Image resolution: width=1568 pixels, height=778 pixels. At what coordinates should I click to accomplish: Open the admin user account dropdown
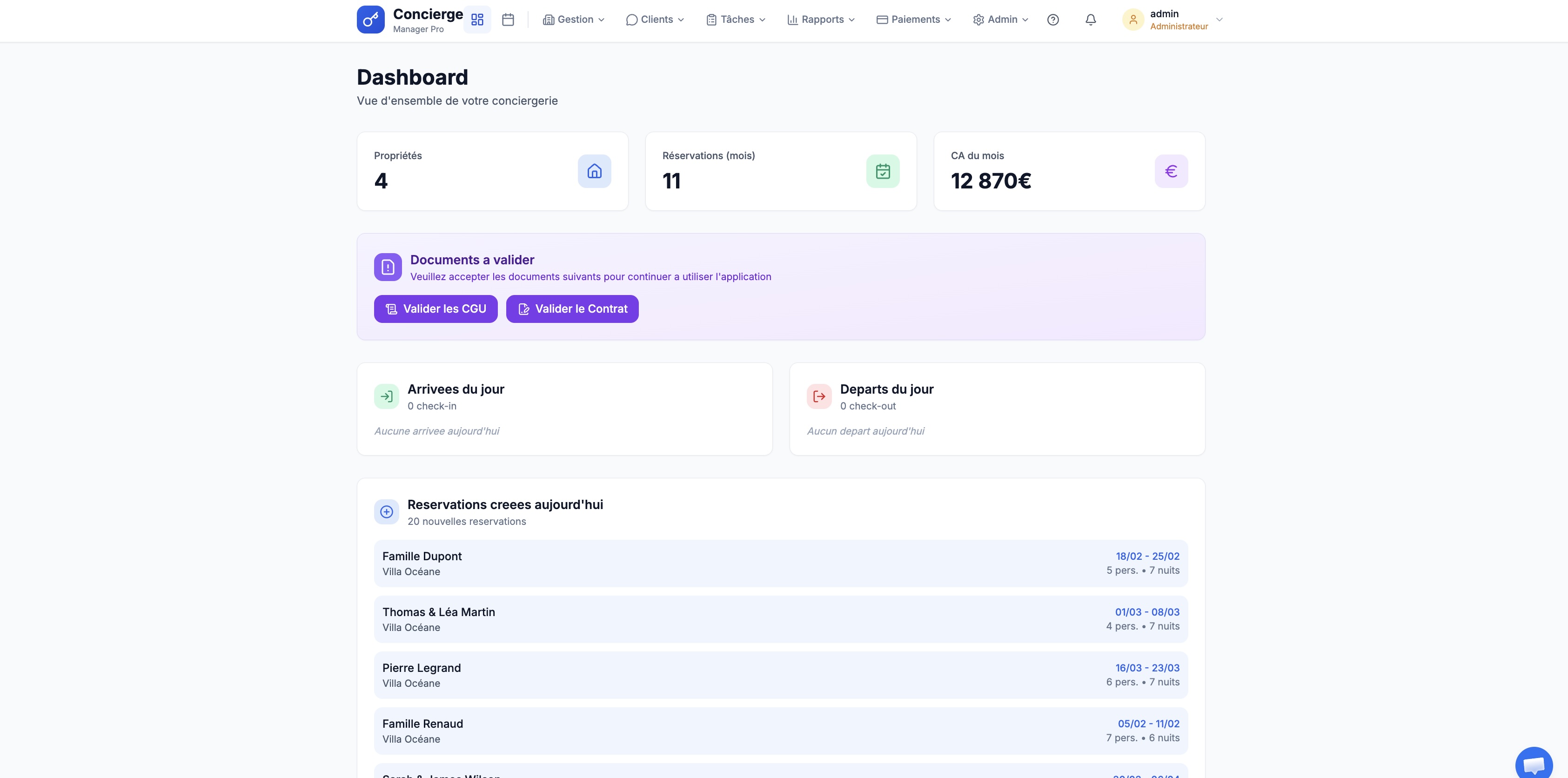(1173, 20)
